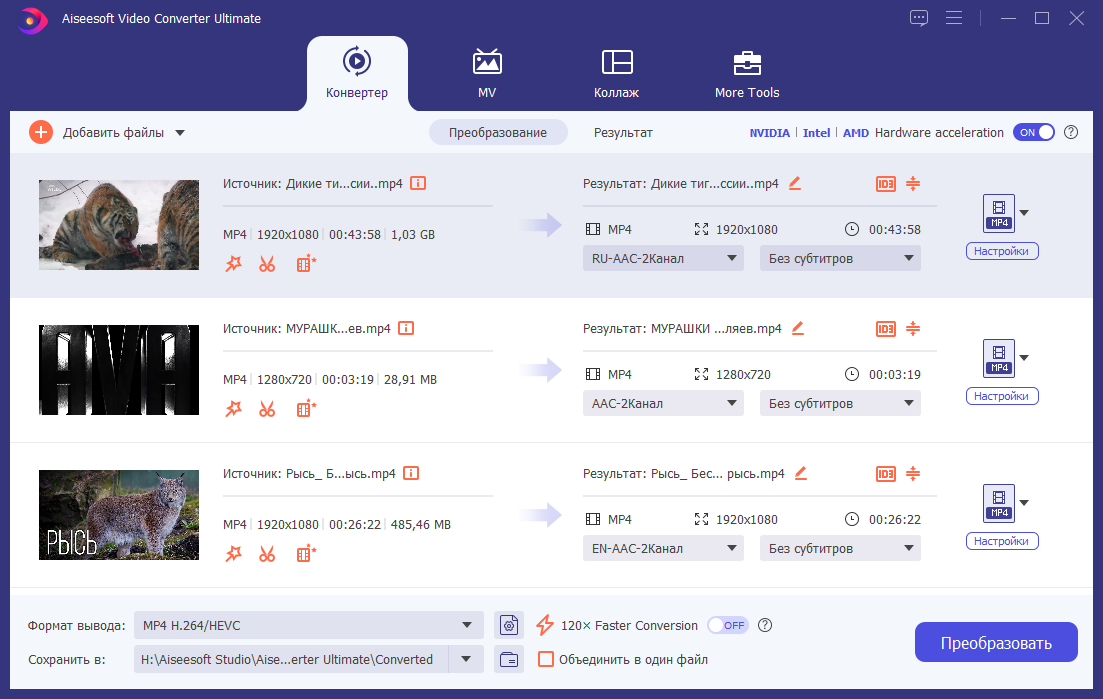This screenshot has height=699, width=1103.
Task: Click scissors cut icon for tiger video
Action: point(267,264)
